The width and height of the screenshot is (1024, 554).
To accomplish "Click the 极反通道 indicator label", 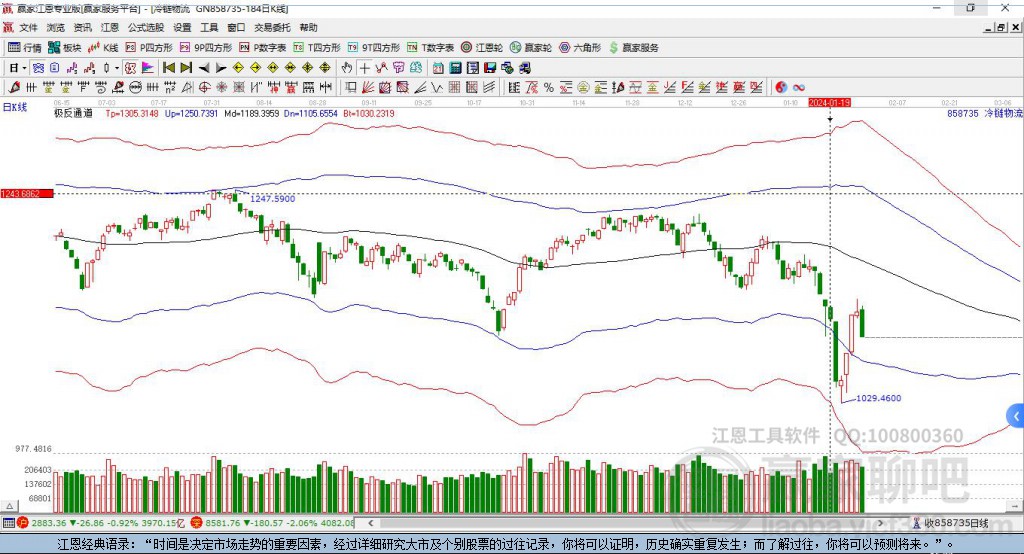I will pyautogui.click(x=73, y=113).
